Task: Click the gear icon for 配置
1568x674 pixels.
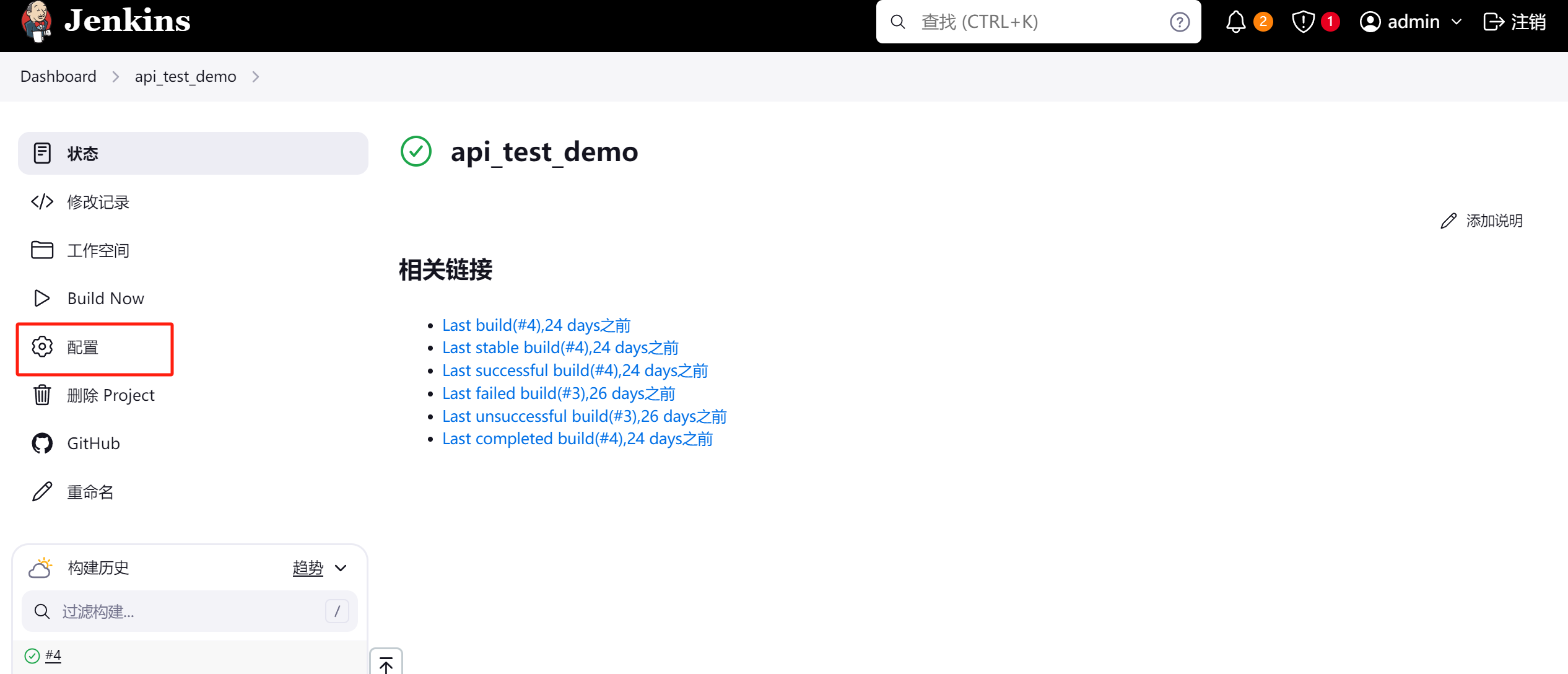Action: tap(42, 347)
